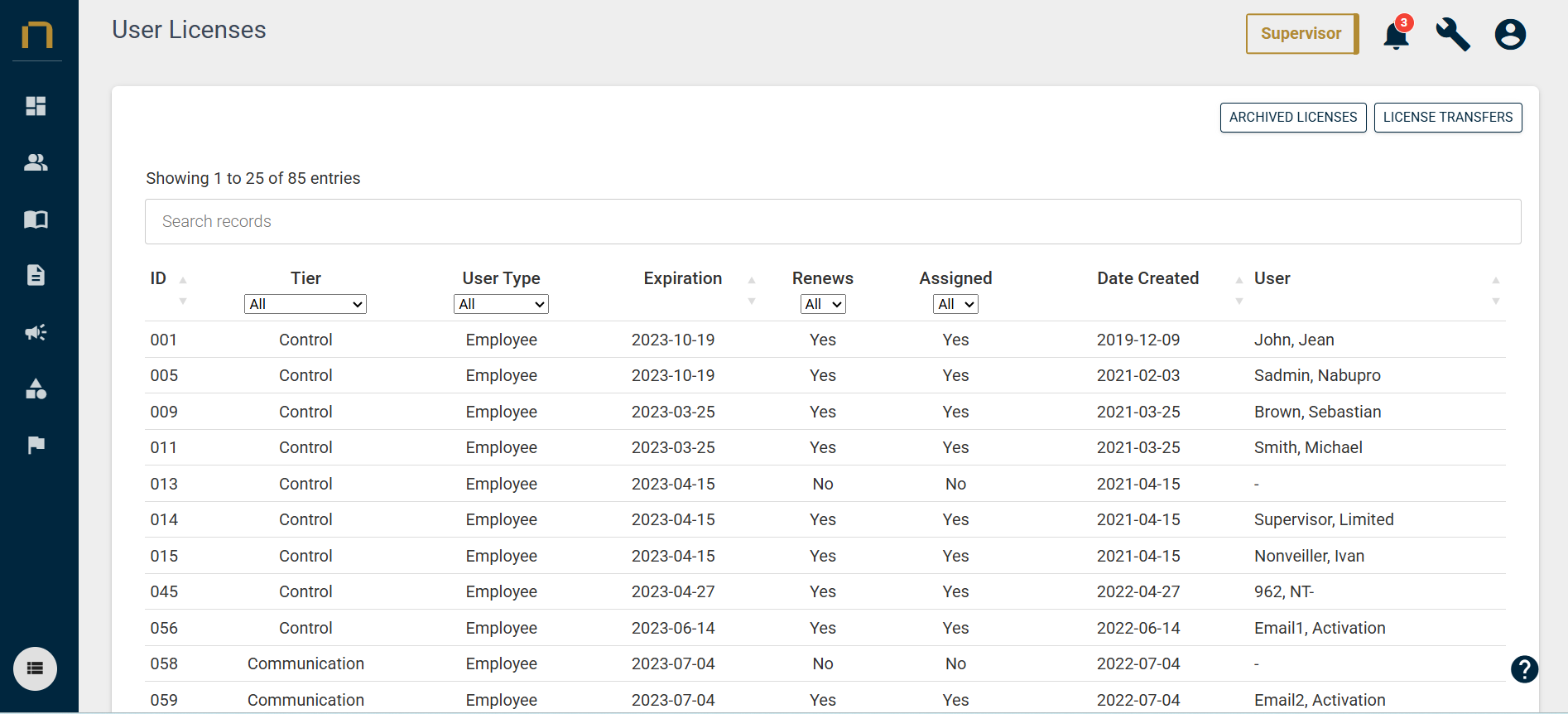Sort by Expiration column arrows
1568x714 pixels.
pyautogui.click(x=752, y=291)
